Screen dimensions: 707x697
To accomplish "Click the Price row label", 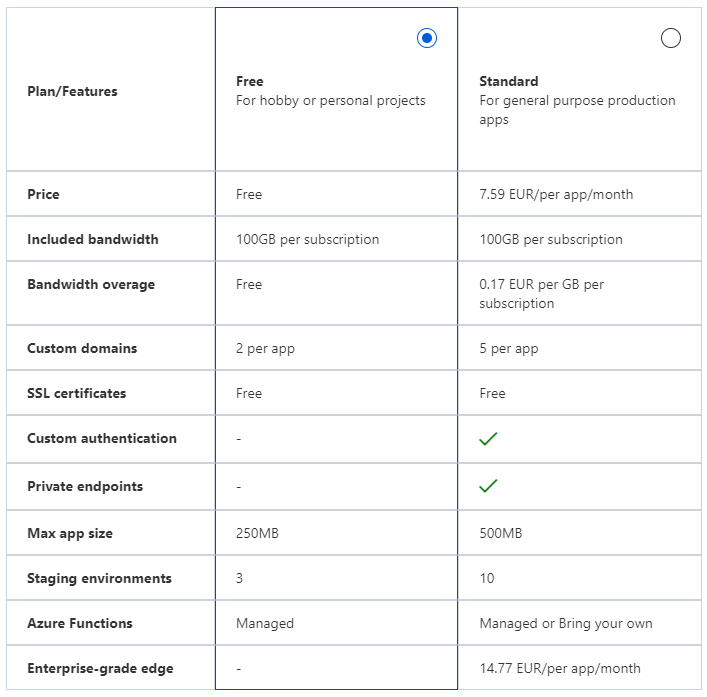I will pos(43,194).
